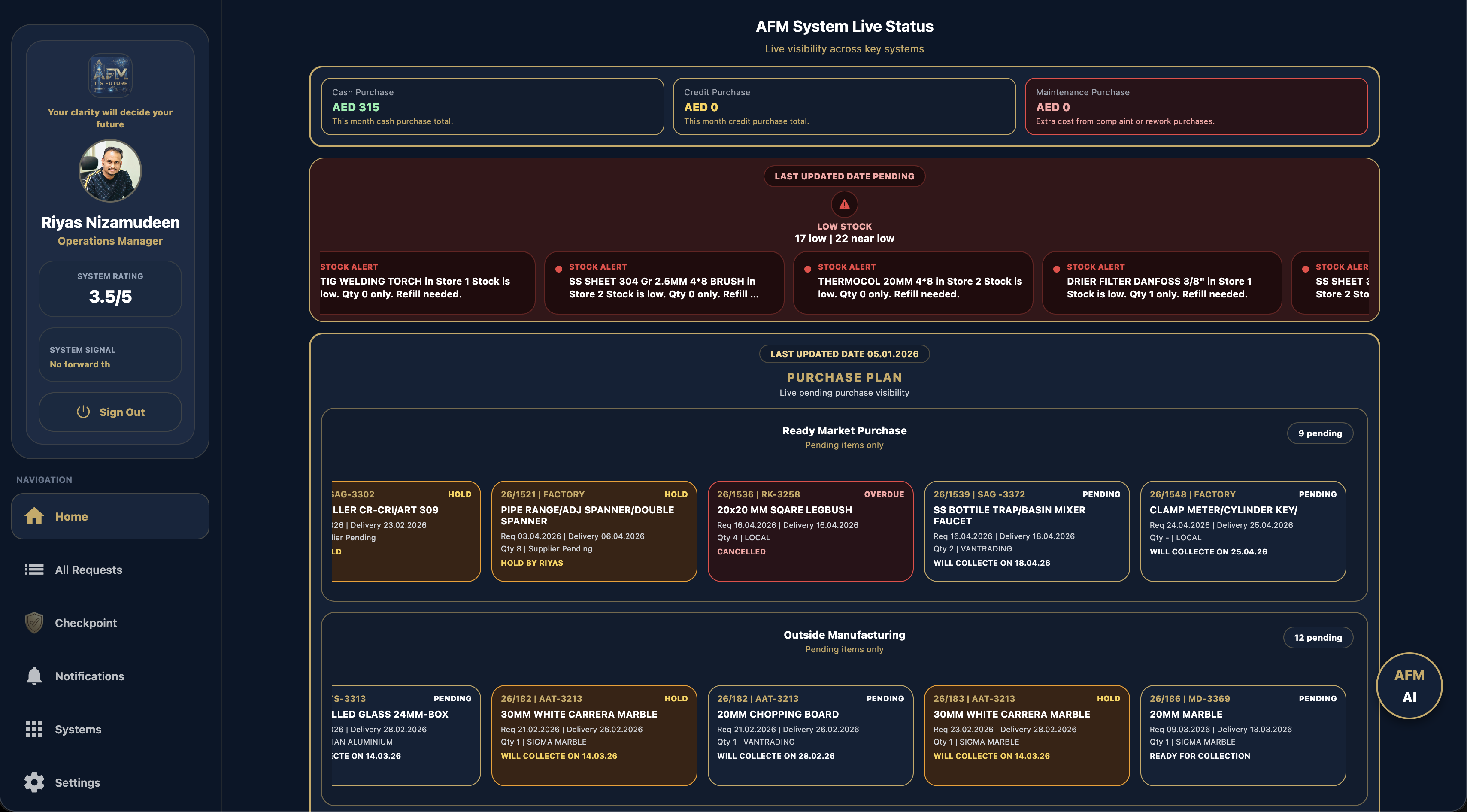Click the OVERDUE status on 26/1536

[884, 494]
